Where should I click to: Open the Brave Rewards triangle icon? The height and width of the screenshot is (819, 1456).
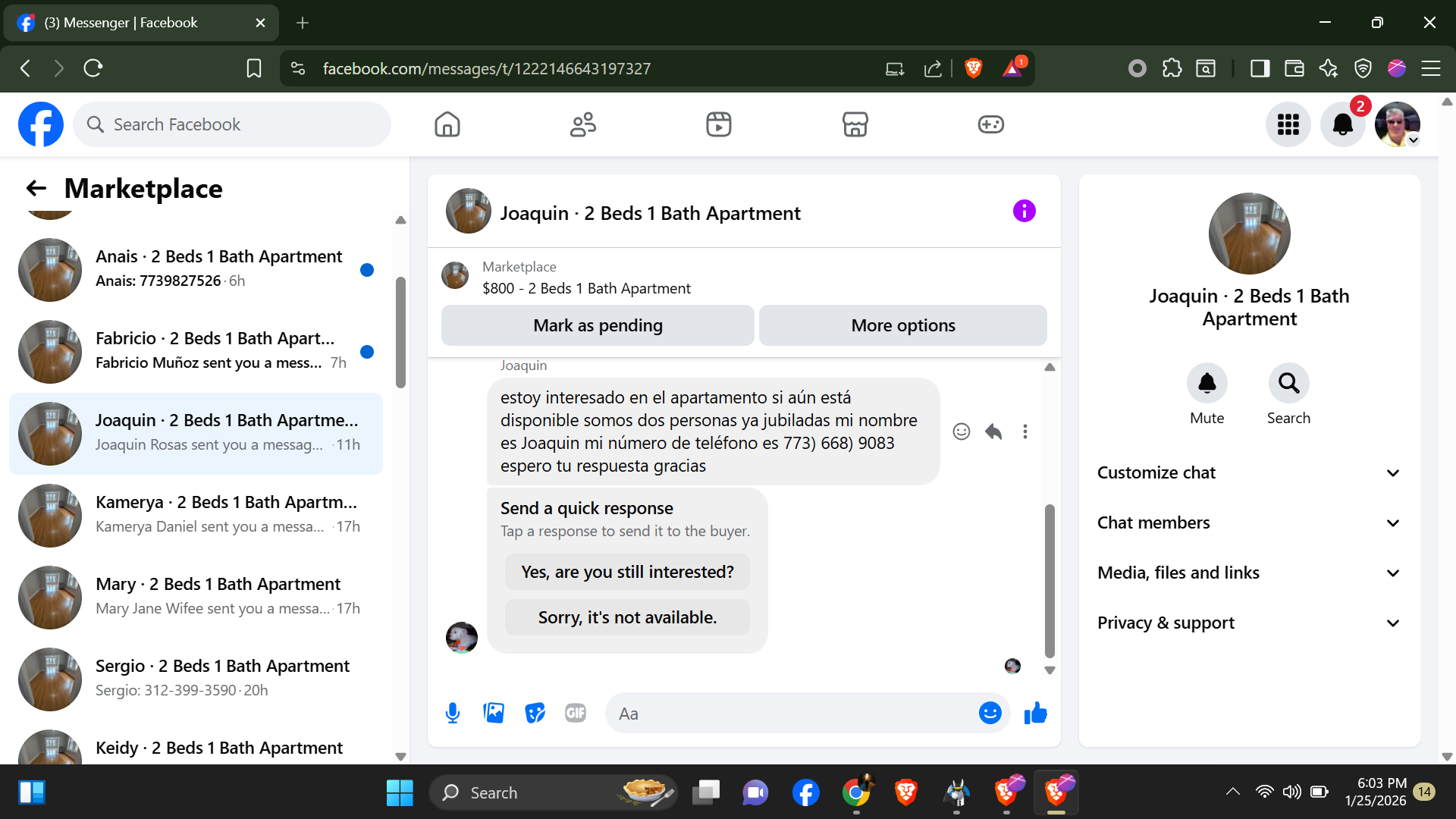coord(1013,68)
